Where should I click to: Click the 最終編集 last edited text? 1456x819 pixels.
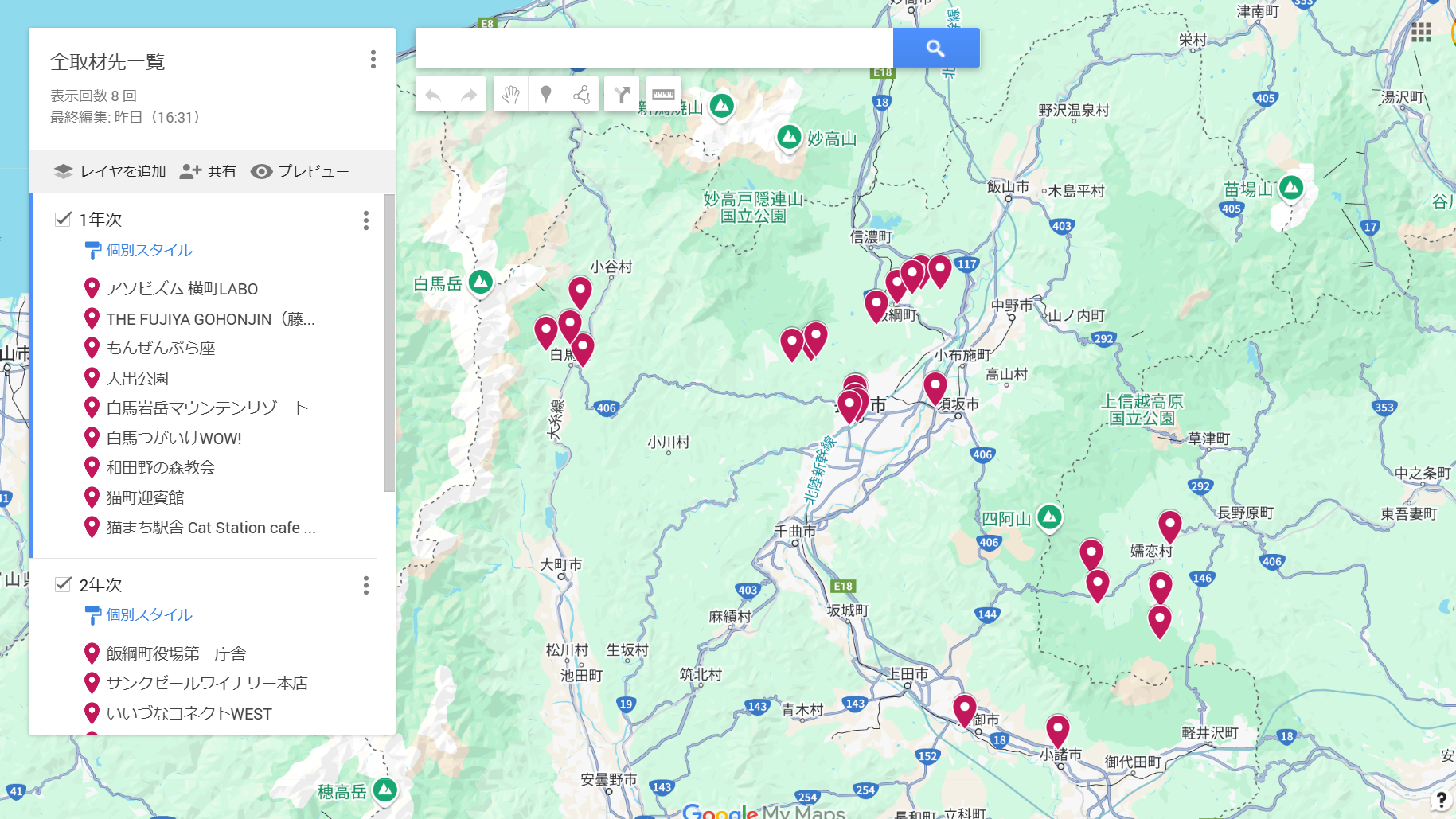coord(124,117)
